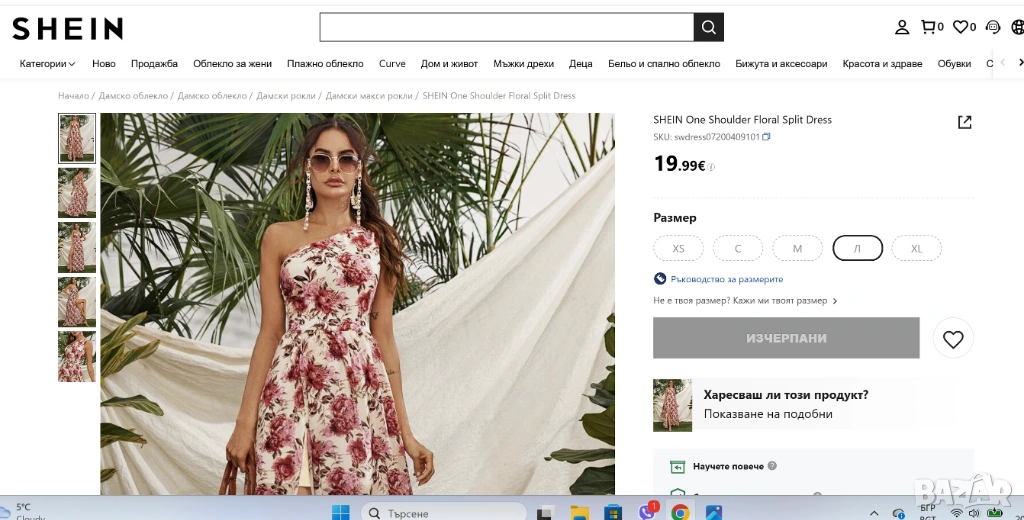Open Microsoft Store in taskbar

tap(613, 513)
